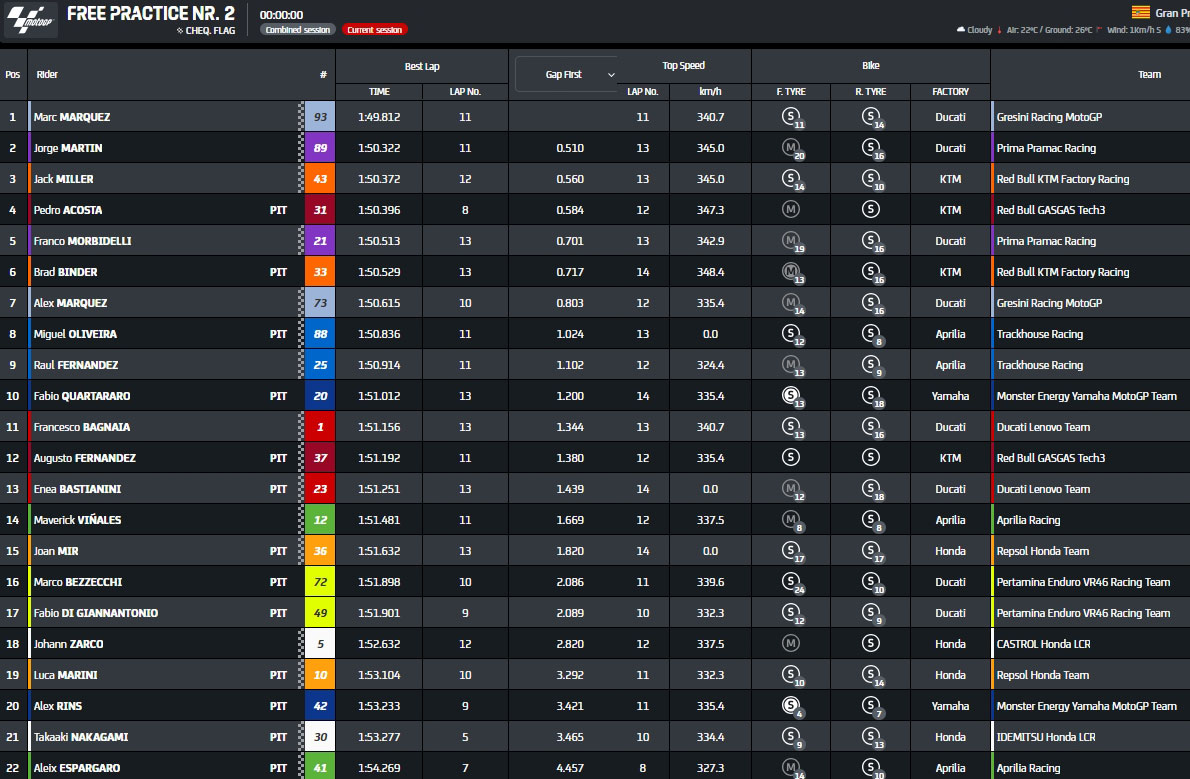Image resolution: width=1190 pixels, height=779 pixels.
Task: Click the red thermometer temperature icon
Action: click(x=999, y=30)
